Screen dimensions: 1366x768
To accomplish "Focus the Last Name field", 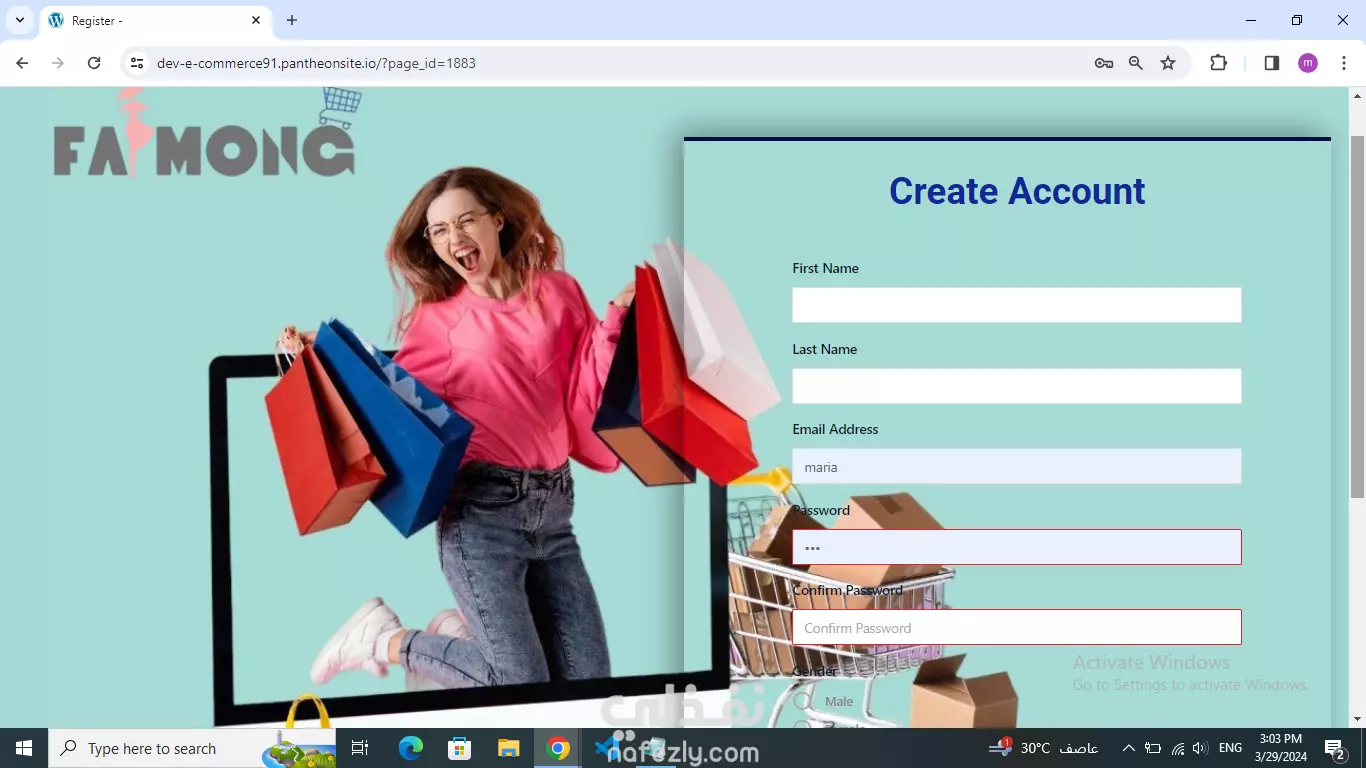I will [1017, 386].
